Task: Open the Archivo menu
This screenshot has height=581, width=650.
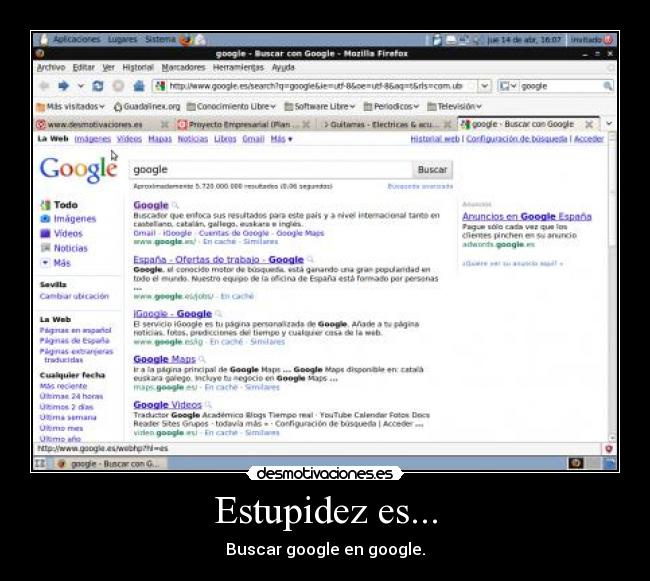Action: pos(51,67)
